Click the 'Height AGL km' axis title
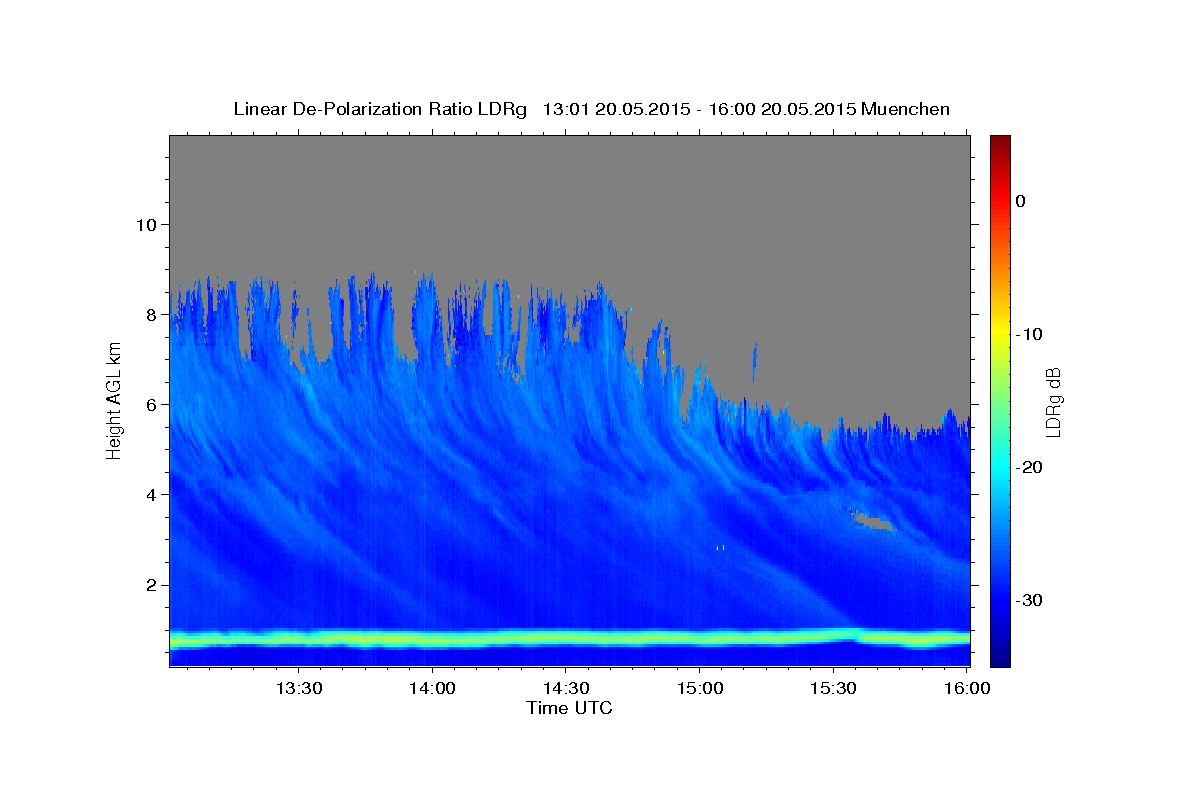 point(115,400)
